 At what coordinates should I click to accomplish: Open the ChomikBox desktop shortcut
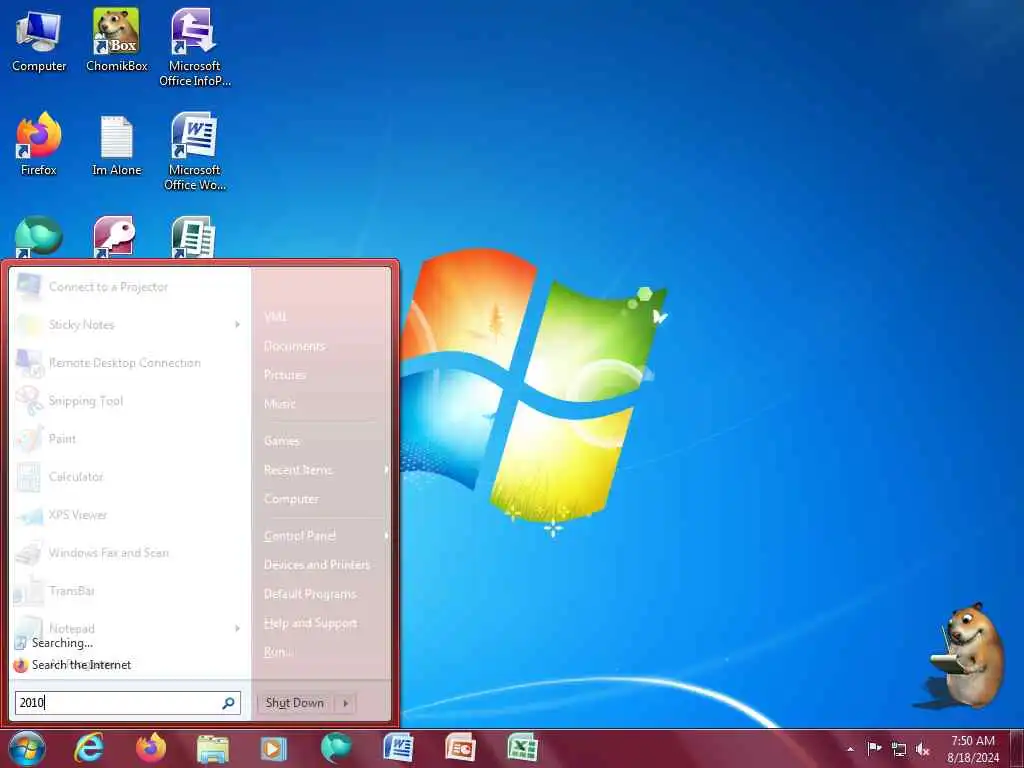pos(116,40)
